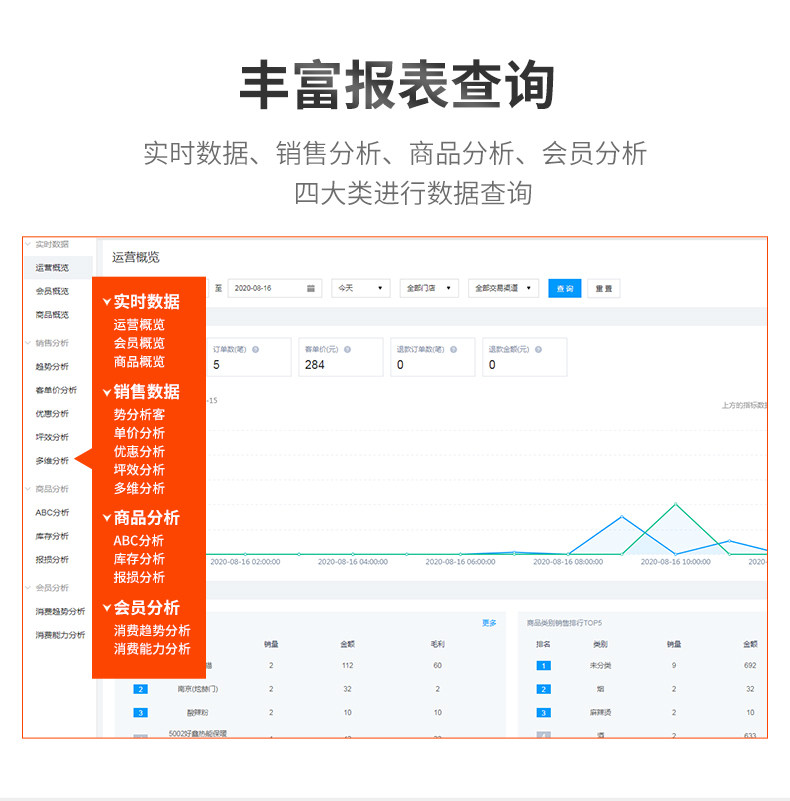Image resolution: width=790 pixels, height=801 pixels.
Task: Click the 更多 link above the product table
Action: click(489, 623)
